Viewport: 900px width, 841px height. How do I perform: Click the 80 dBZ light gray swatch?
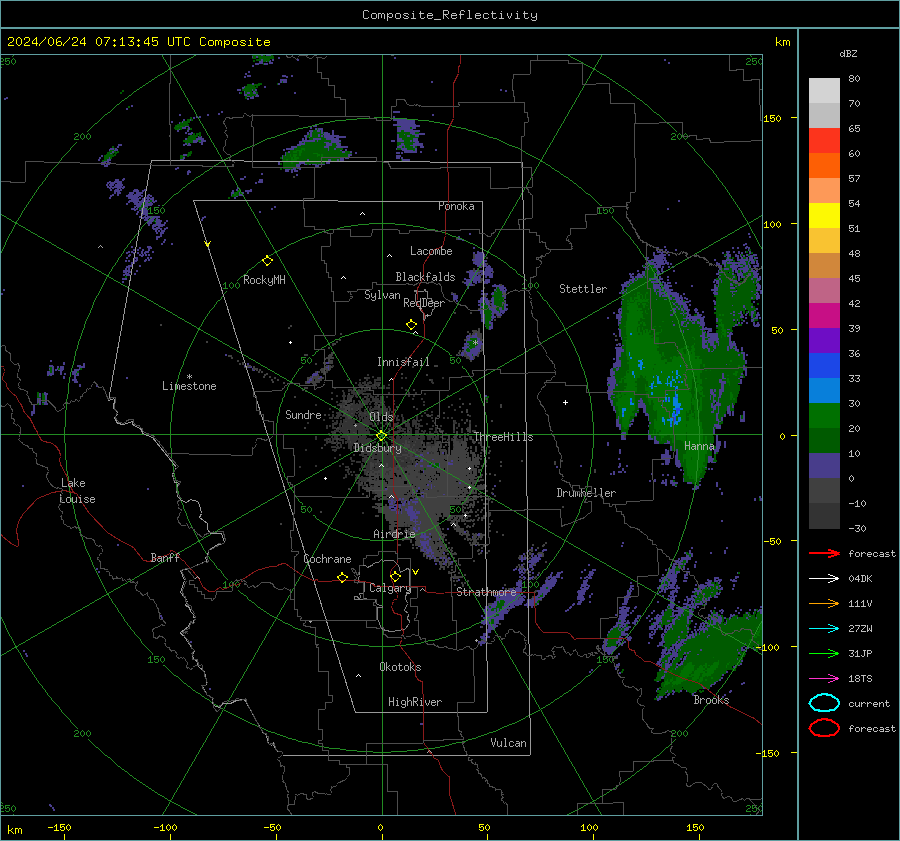click(824, 90)
